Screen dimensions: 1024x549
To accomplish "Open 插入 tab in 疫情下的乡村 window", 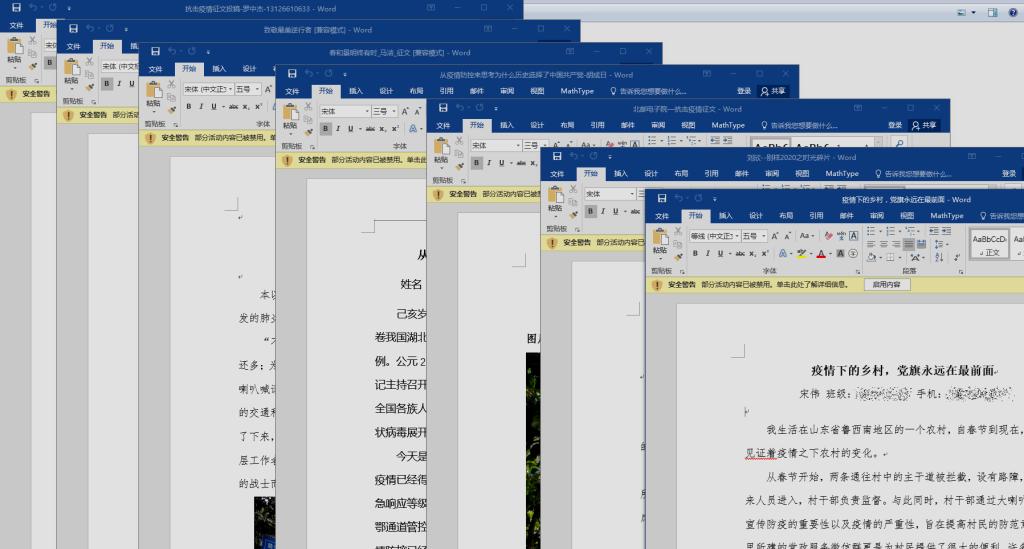I will (x=726, y=215).
